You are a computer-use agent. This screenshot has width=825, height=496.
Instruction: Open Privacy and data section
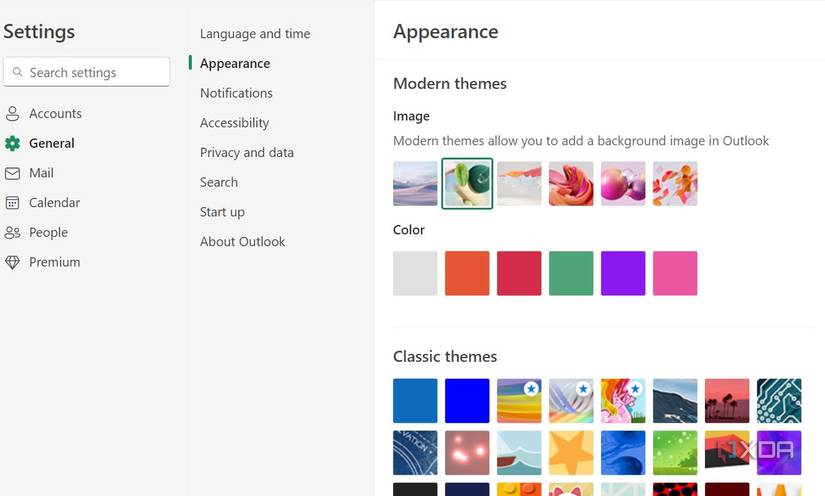pos(247,153)
